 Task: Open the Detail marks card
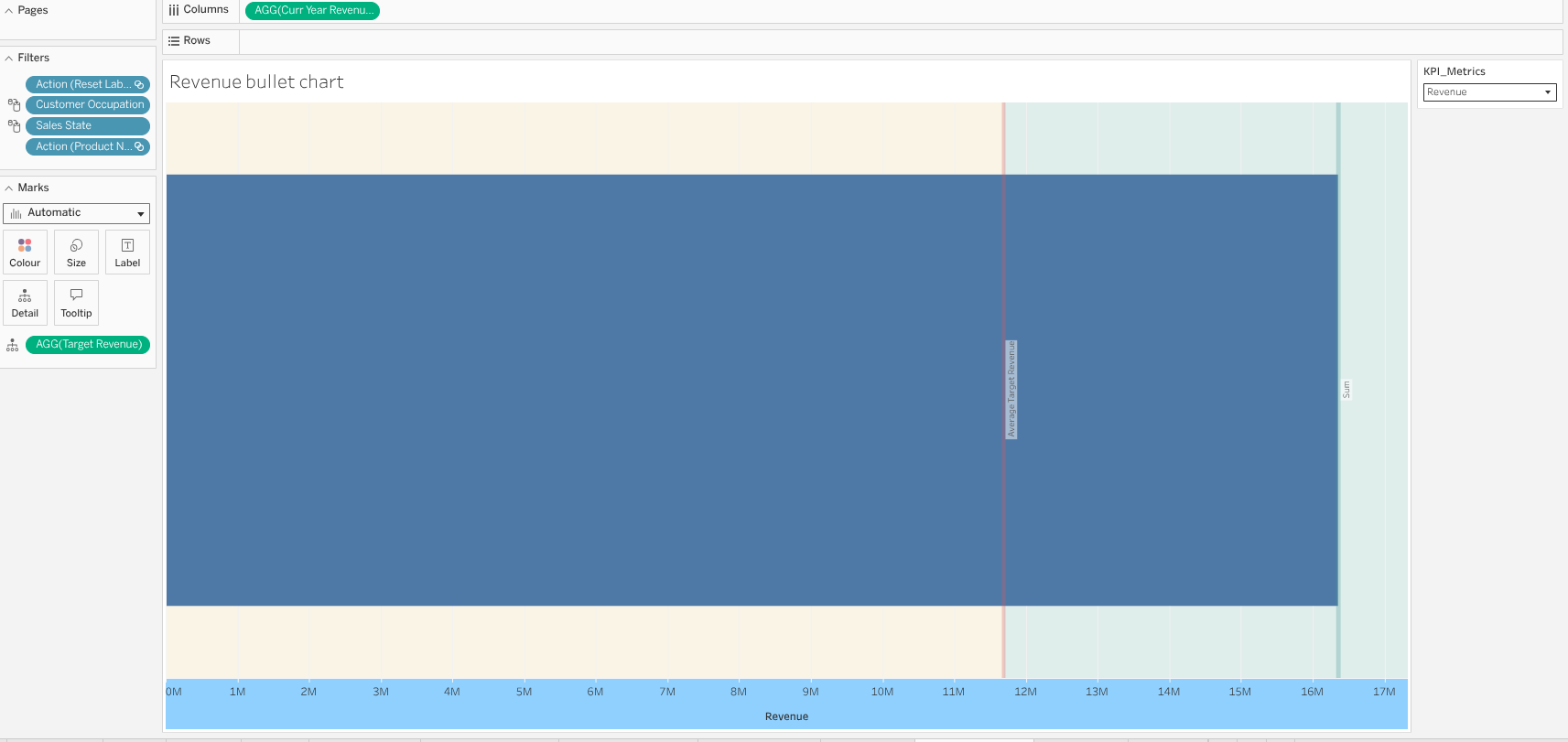pyautogui.click(x=25, y=303)
